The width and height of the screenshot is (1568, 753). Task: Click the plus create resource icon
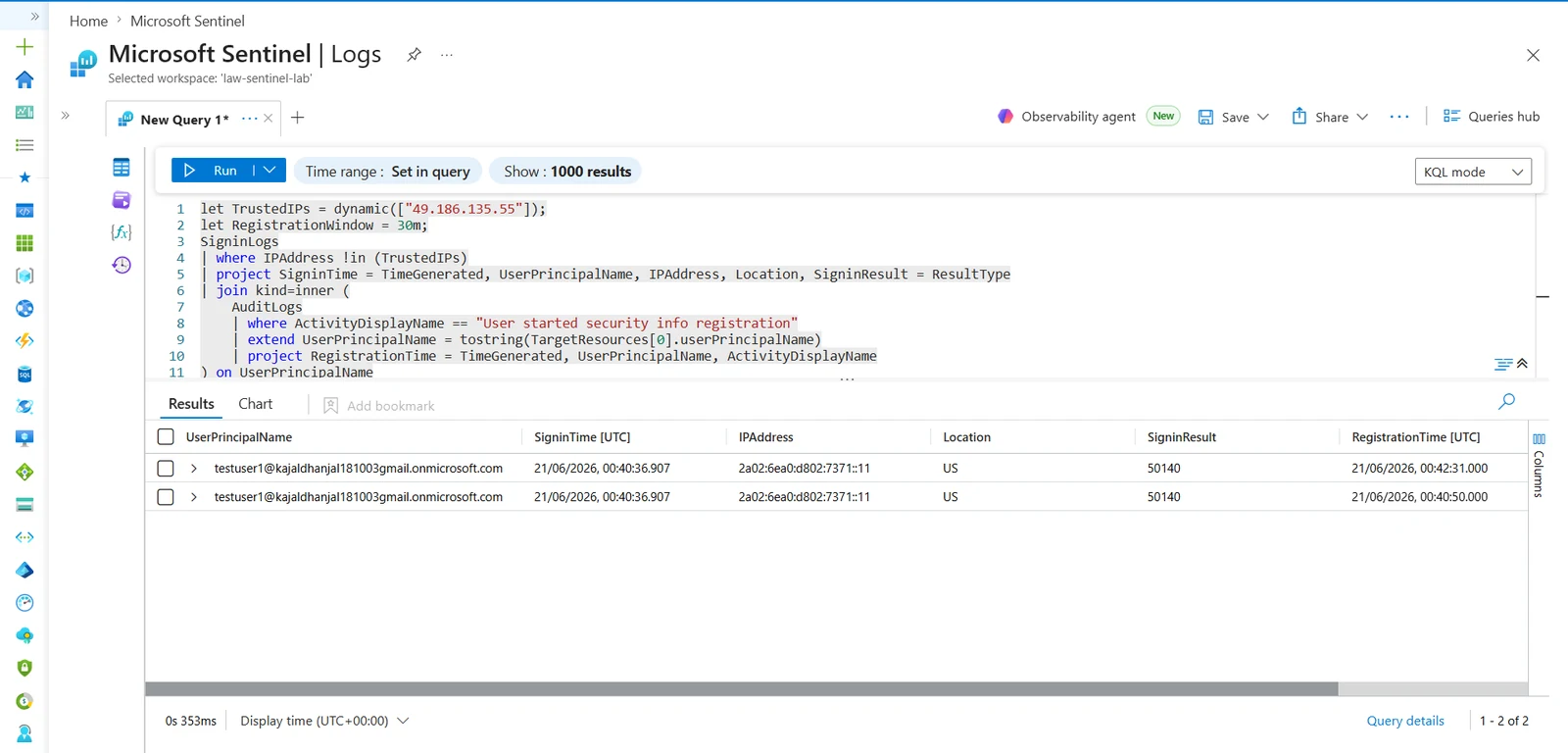tap(24, 46)
